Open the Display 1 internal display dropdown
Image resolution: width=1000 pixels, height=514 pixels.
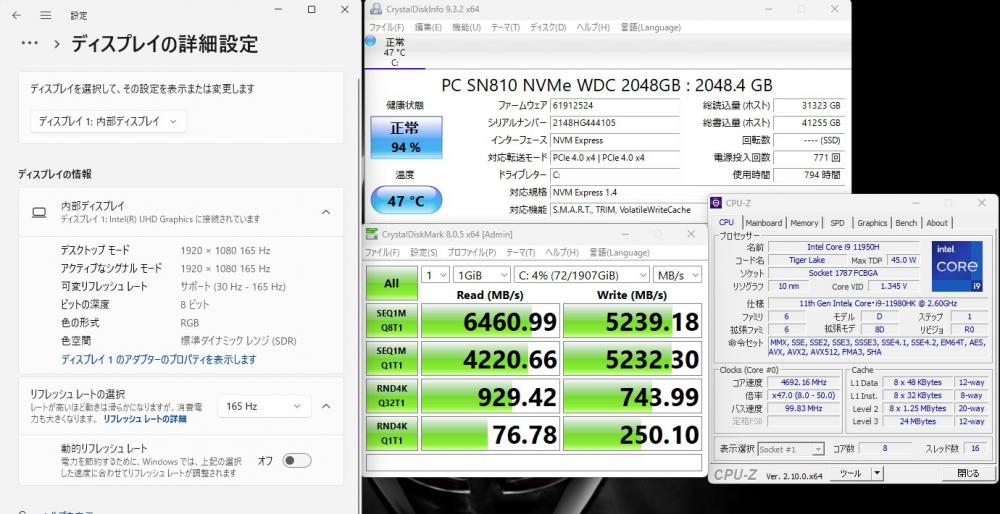[x=108, y=121]
